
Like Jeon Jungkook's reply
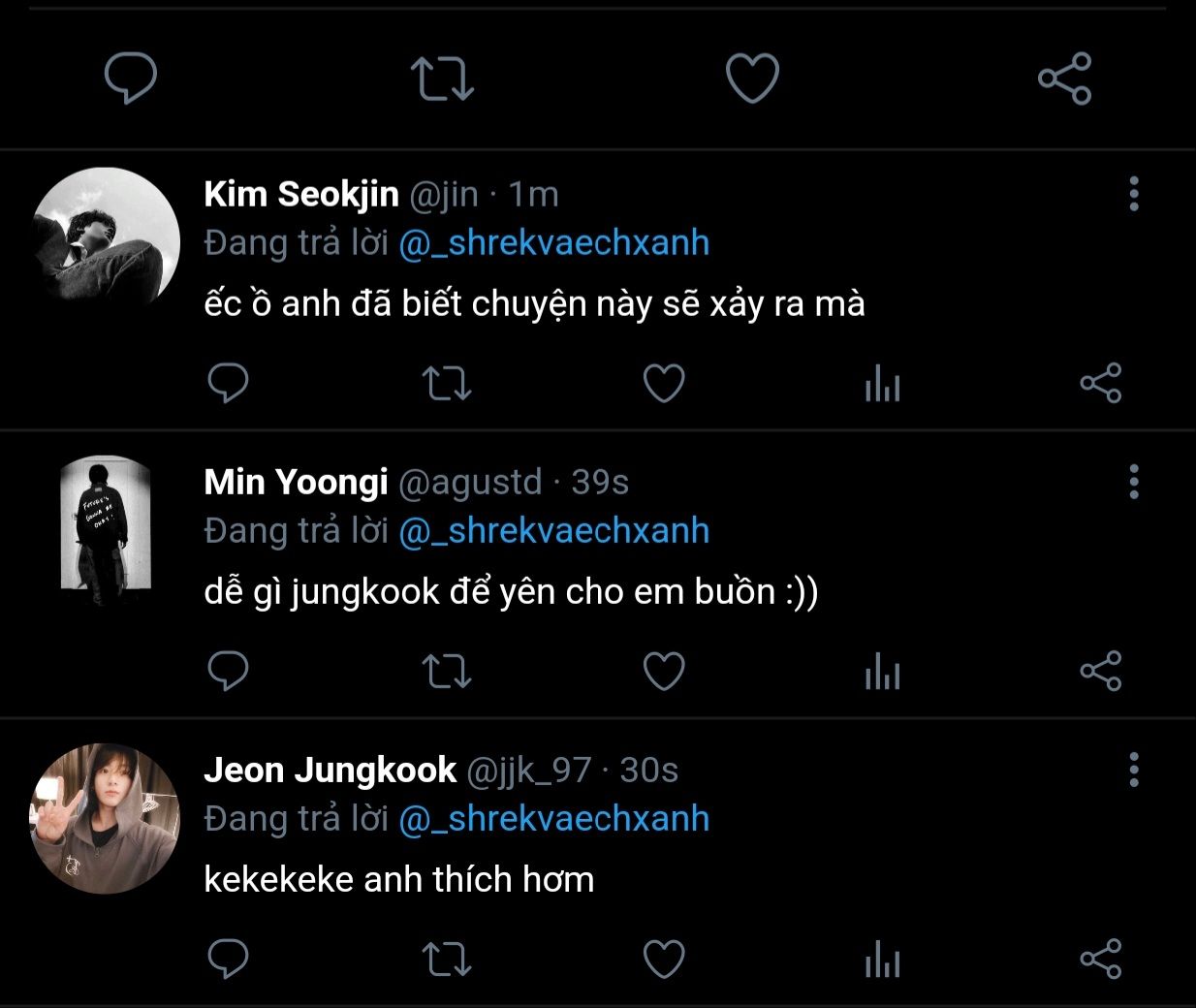click(664, 959)
